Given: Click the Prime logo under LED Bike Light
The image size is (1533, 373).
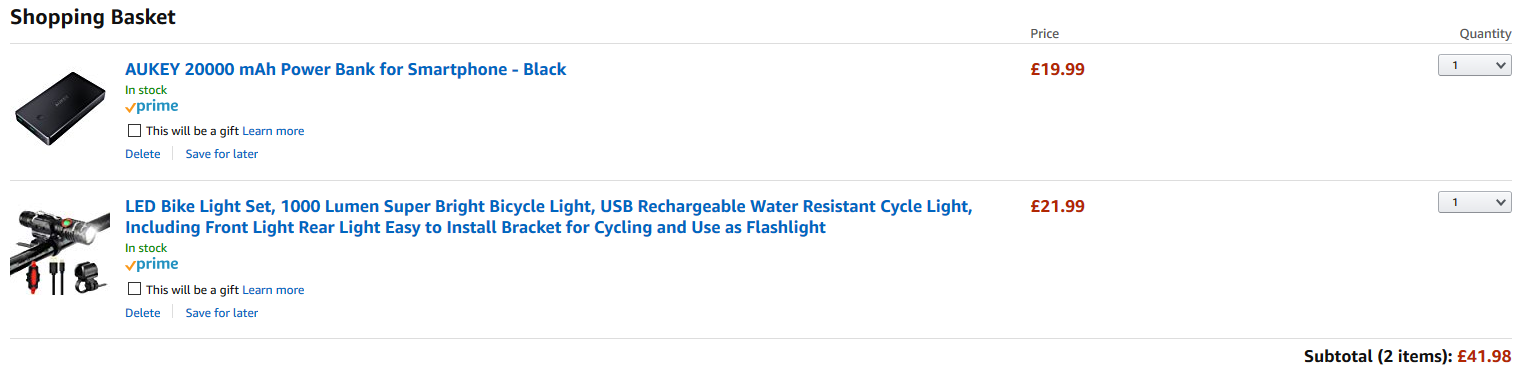Looking at the screenshot, I should click(152, 265).
